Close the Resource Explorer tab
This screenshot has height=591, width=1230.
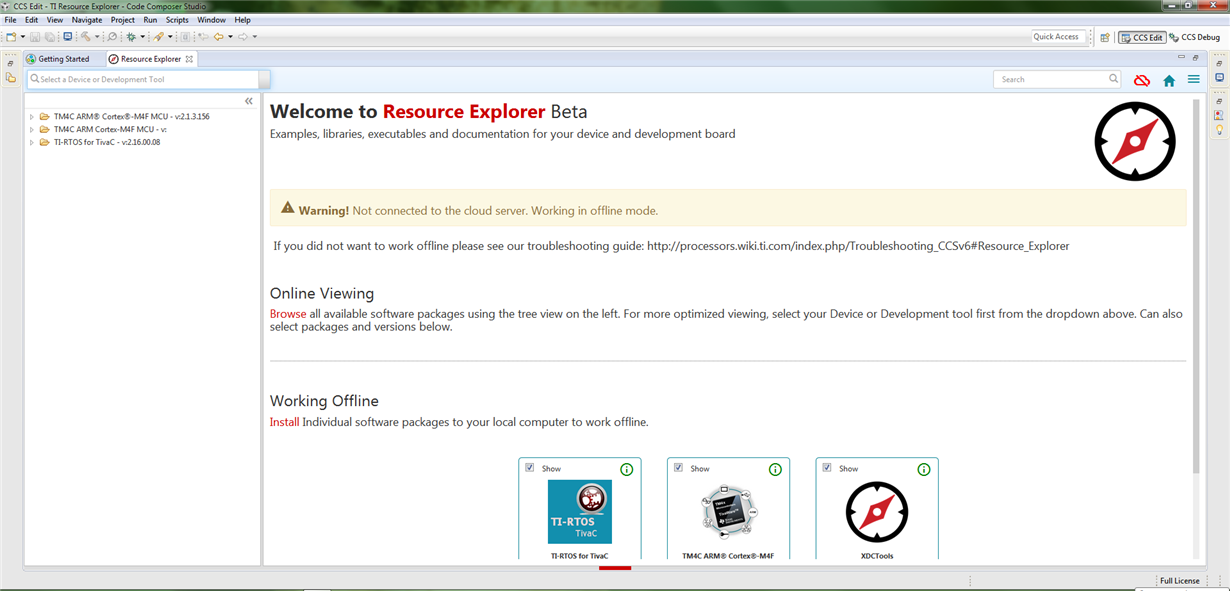click(x=189, y=59)
